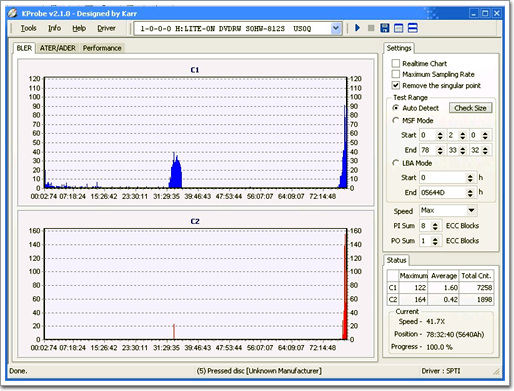The height and width of the screenshot is (391, 514).
Task: Click the C1 chart title
Action: click(x=195, y=70)
